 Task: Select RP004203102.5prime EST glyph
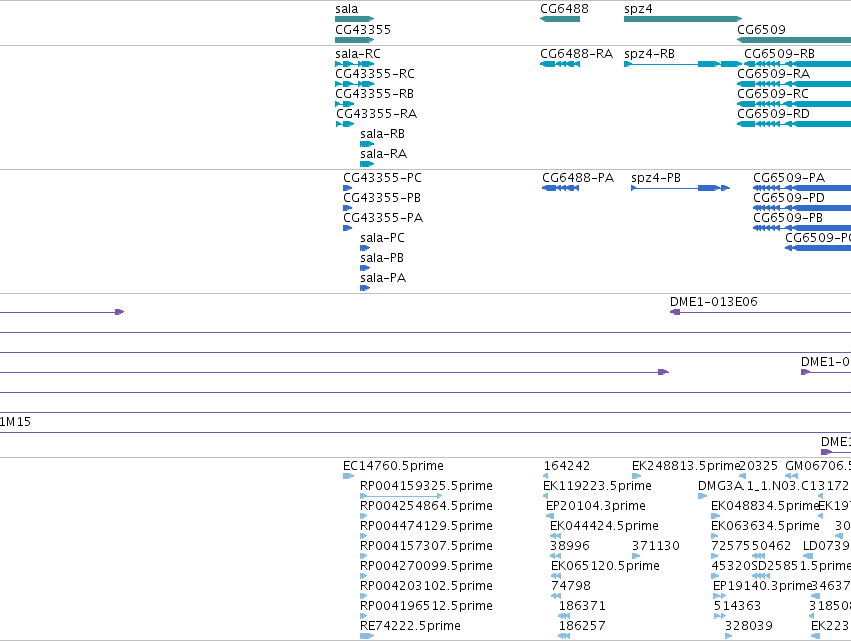click(364, 596)
